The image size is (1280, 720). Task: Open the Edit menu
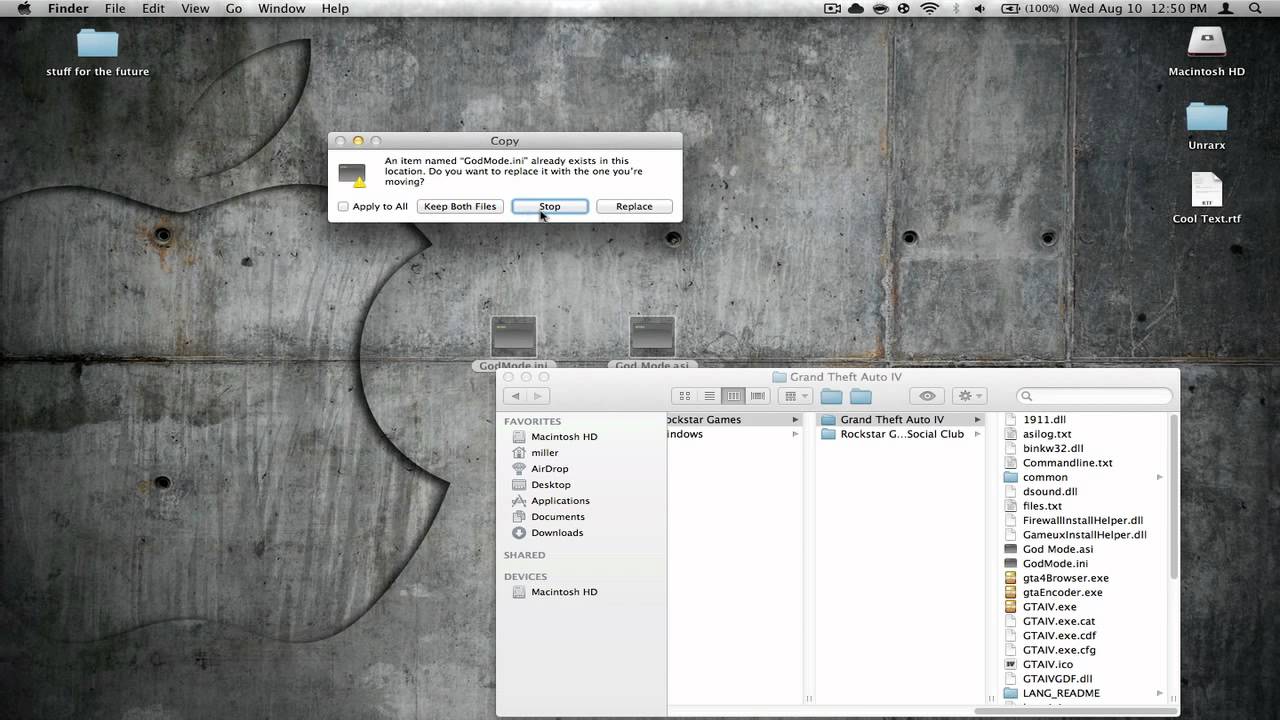(153, 9)
